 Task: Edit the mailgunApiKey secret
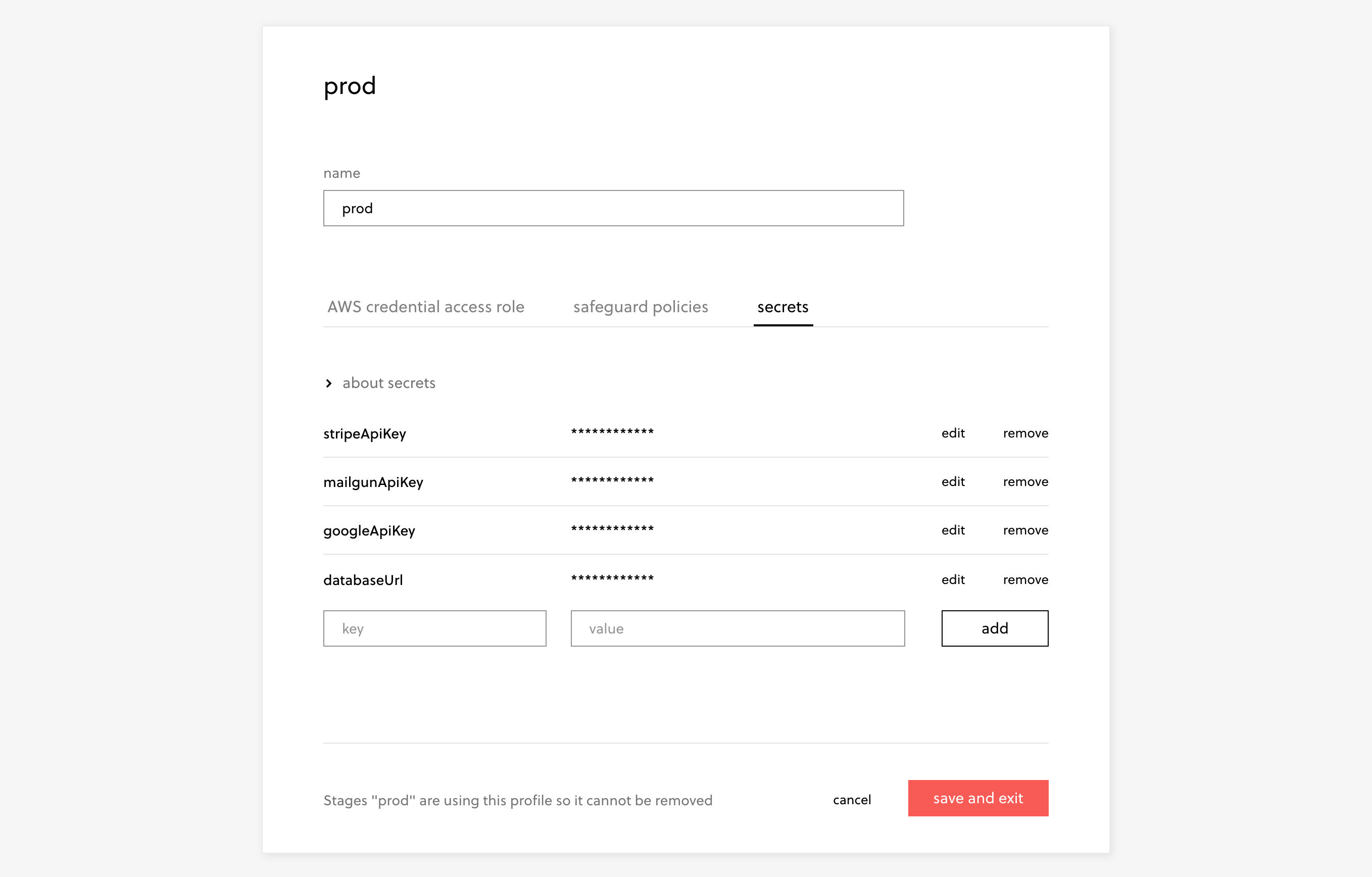click(953, 481)
